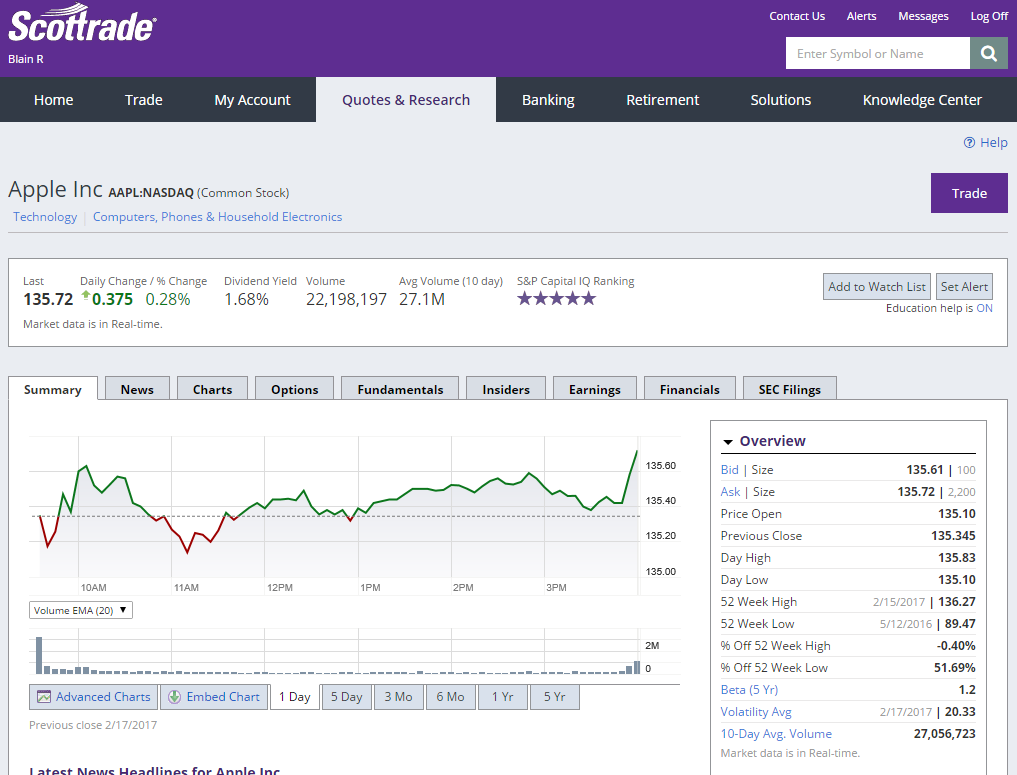Click 52 Week High value 136.27
The width and height of the screenshot is (1017, 775).
click(x=956, y=602)
